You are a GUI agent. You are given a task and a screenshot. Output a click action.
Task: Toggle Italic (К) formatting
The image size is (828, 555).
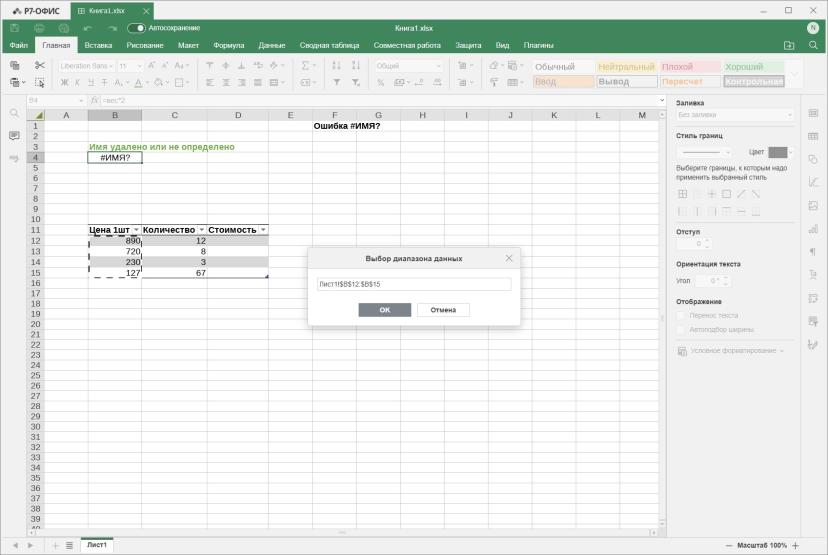coord(77,82)
